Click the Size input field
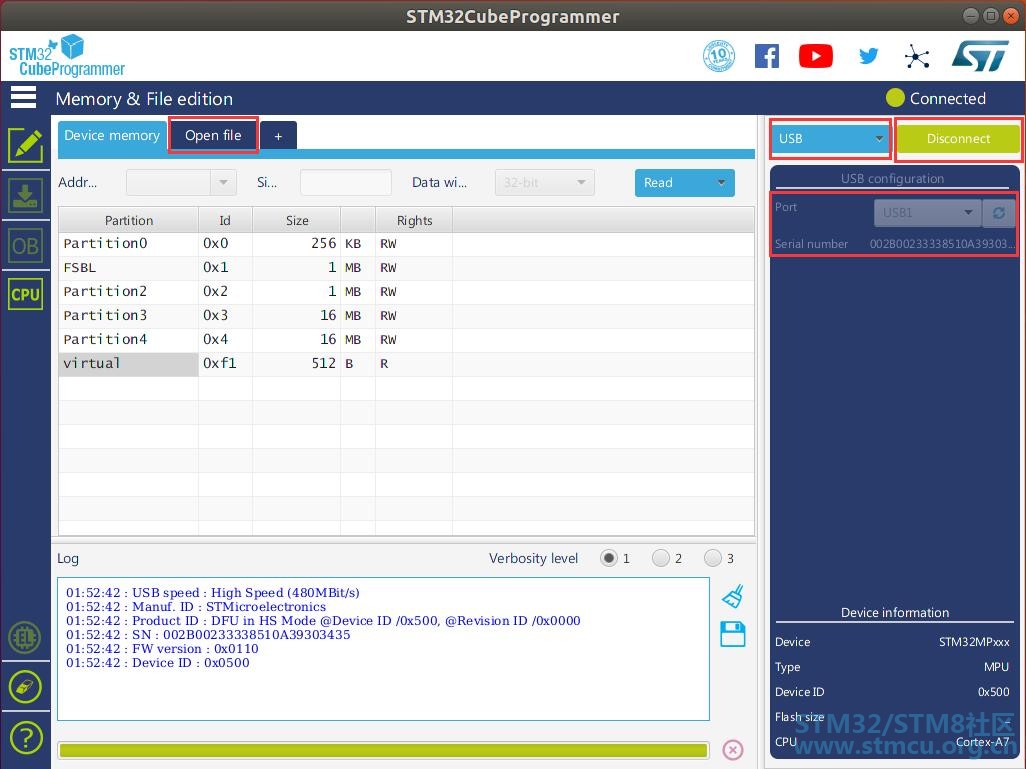Image resolution: width=1026 pixels, height=769 pixels. (345, 183)
